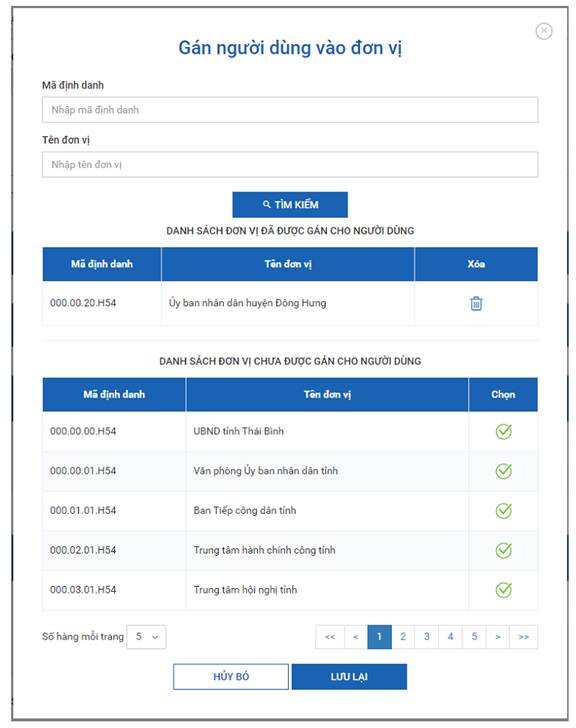
Task: Pick Ban Tiếp công dân tỉnh check icon
Action: (x=503, y=511)
